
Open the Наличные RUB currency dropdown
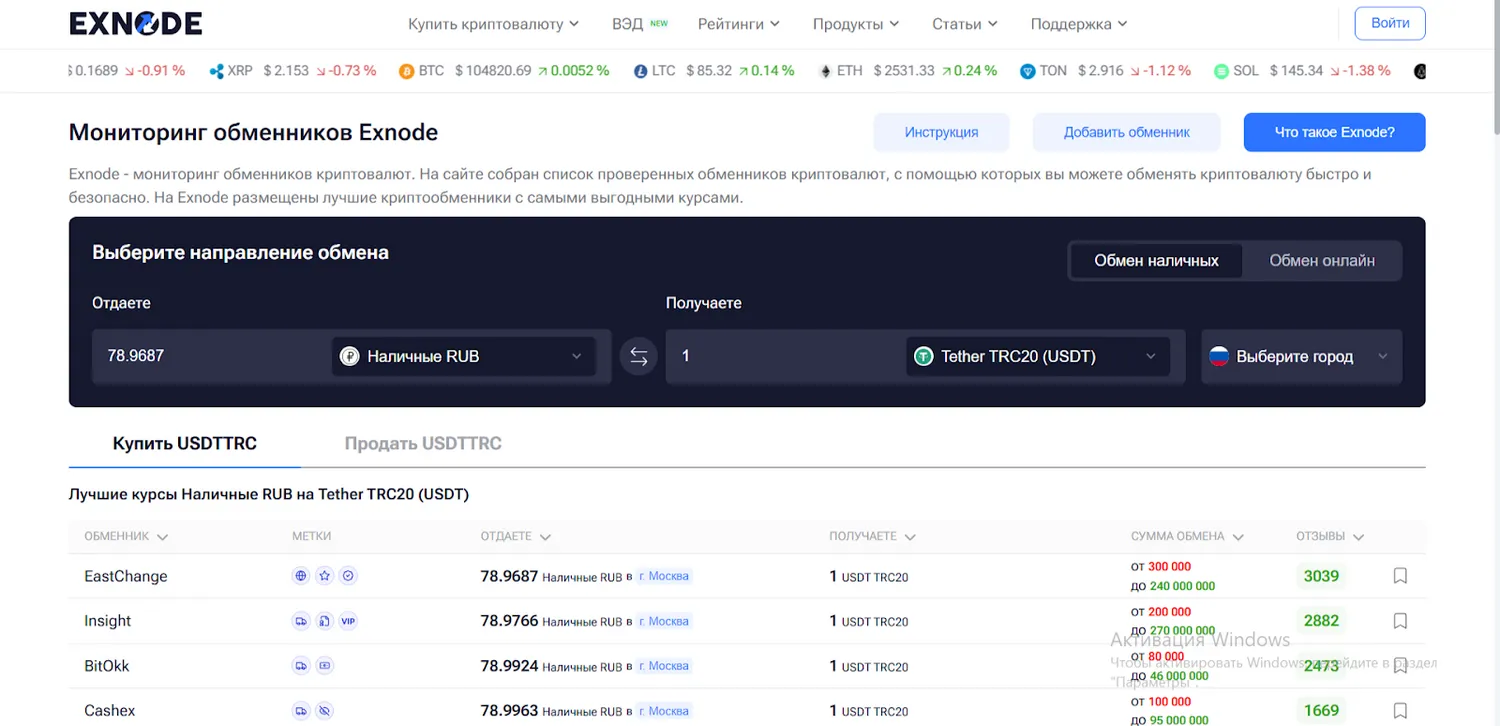point(464,356)
